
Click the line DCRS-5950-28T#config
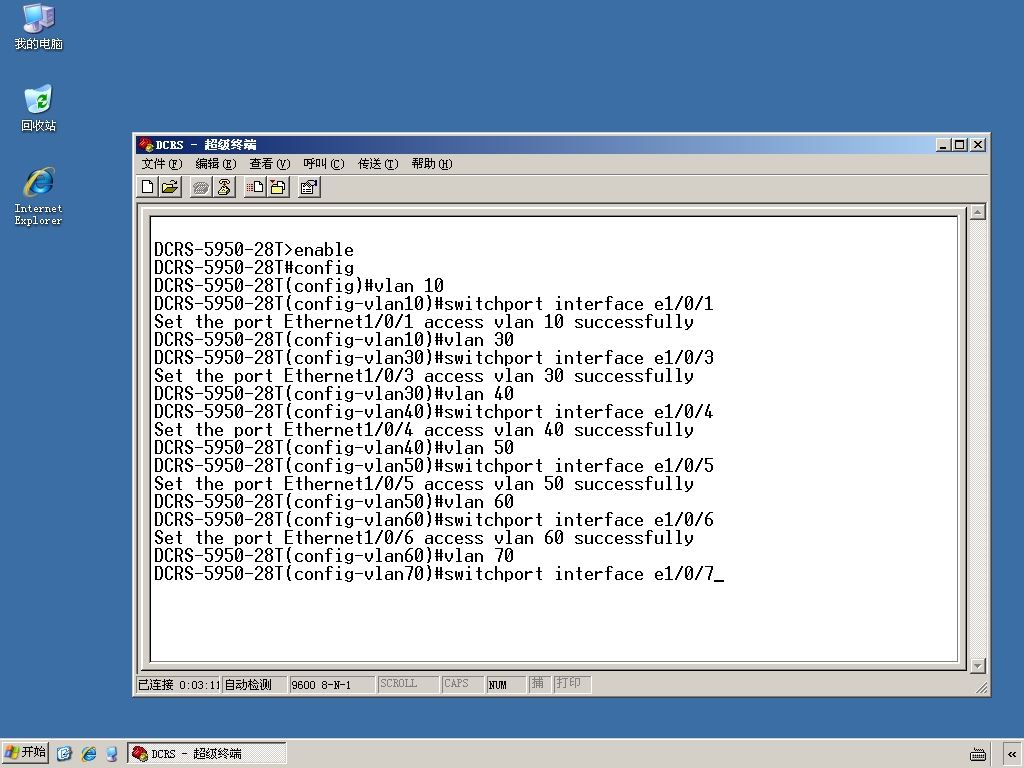(254, 268)
